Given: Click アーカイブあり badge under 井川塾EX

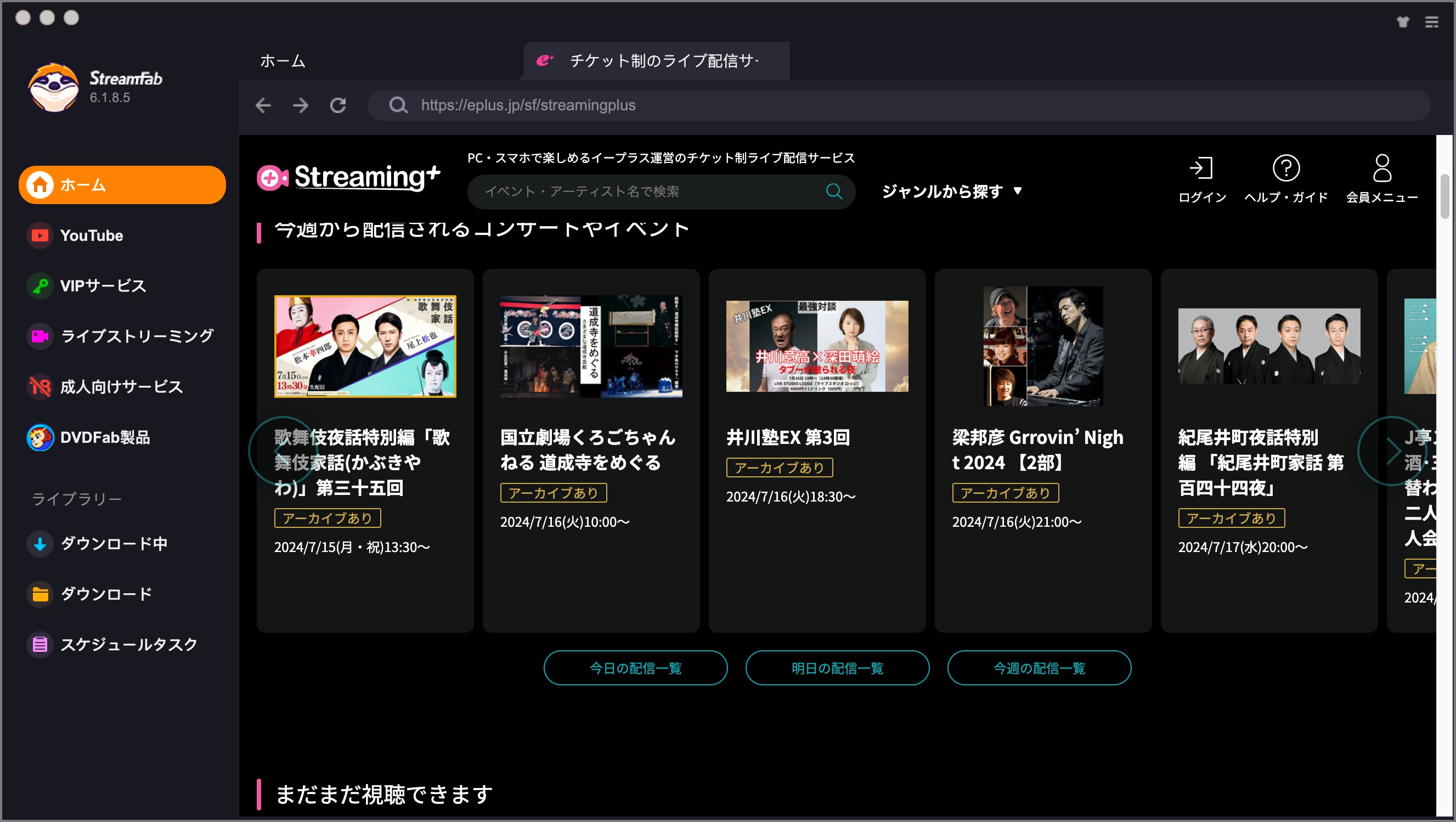Looking at the screenshot, I should (780, 468).
